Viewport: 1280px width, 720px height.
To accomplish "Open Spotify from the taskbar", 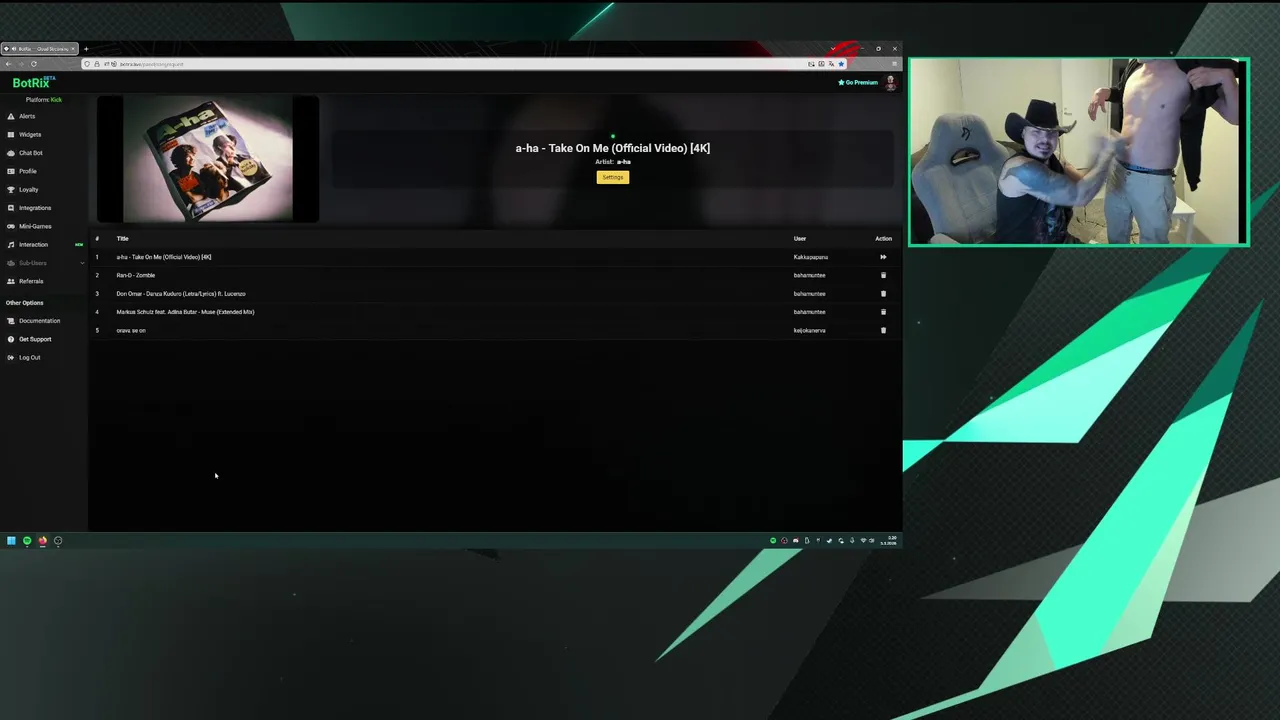I will [27, 541].
